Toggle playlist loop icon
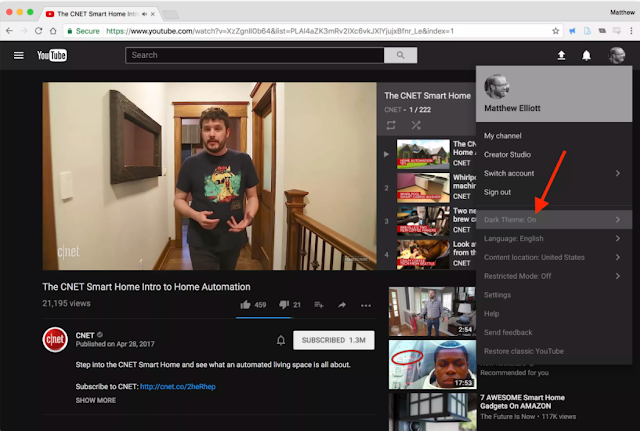Viewport: 640px width, 431px height. coord(391,125)
